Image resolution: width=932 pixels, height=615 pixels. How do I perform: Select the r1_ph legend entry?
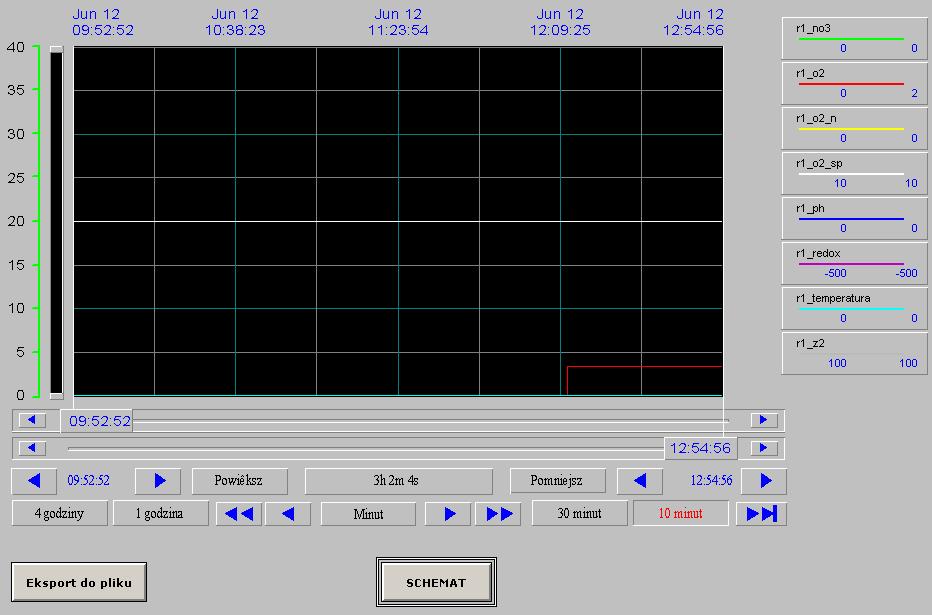855,219
